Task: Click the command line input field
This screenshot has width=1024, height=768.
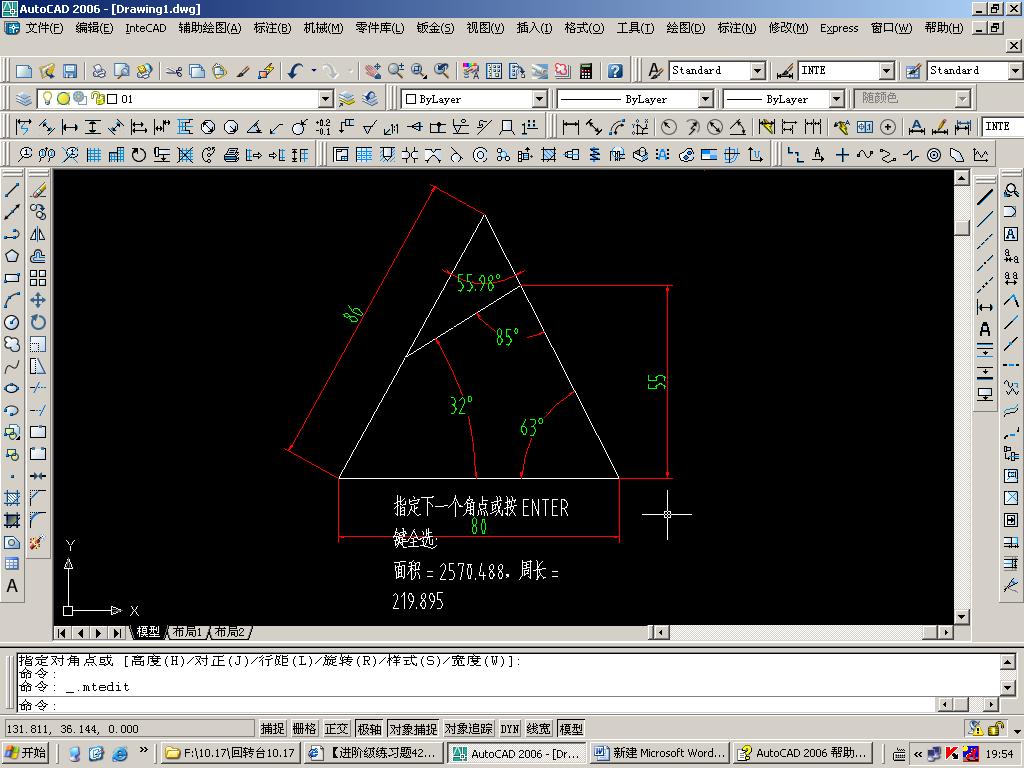Action: 477,705
